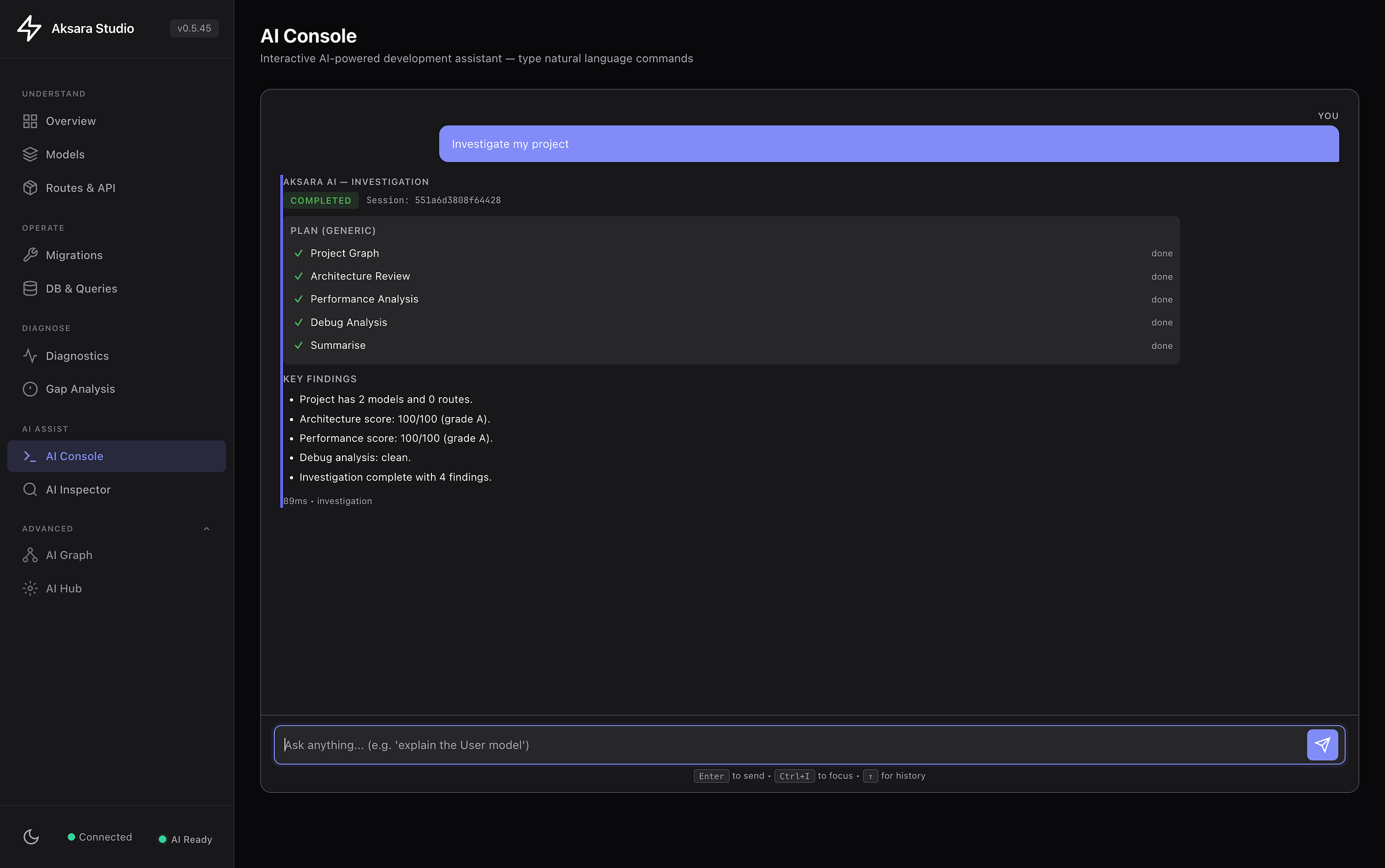Open DB & Queries

click(117, 288)
